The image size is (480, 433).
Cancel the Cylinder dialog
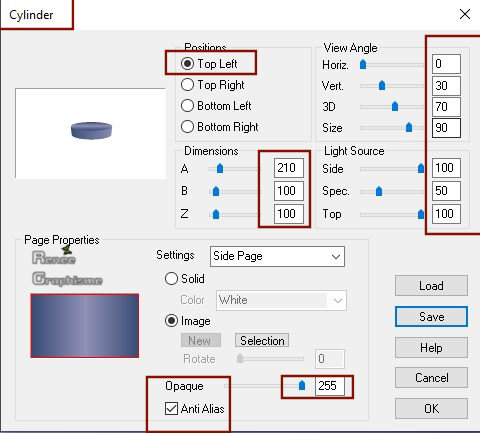(x=431, y=378)
